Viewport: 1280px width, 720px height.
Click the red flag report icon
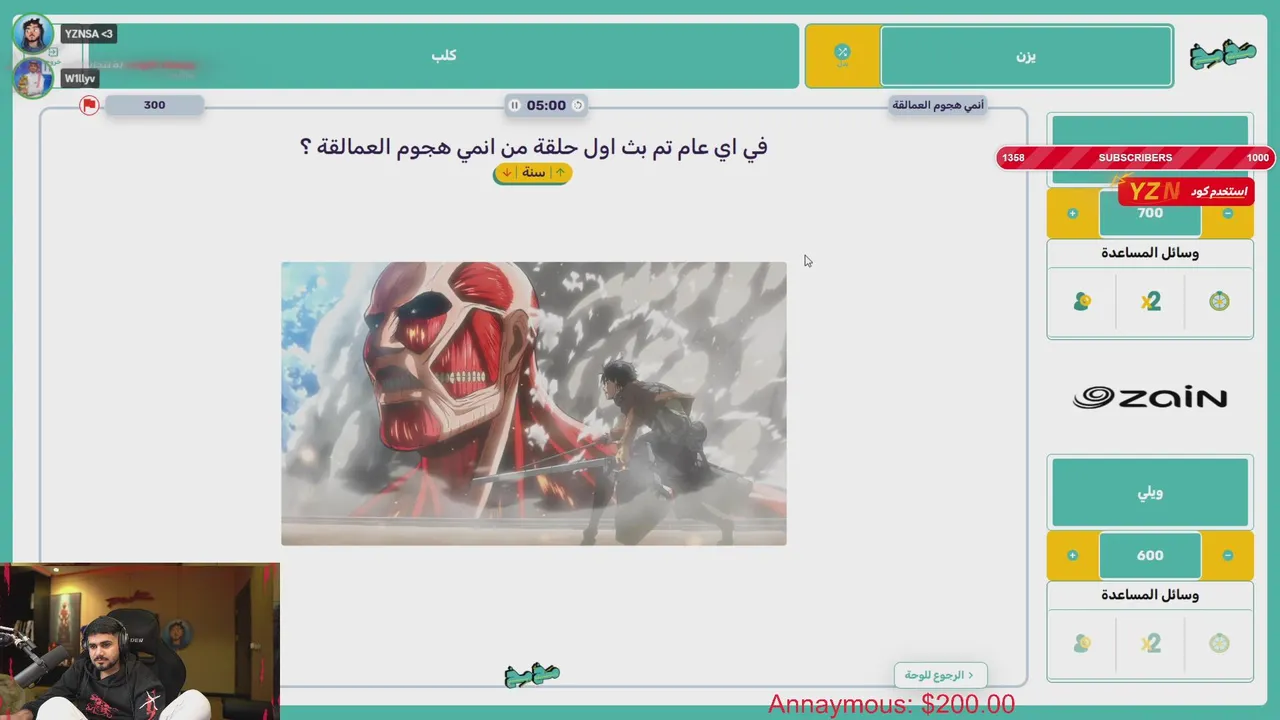click(89, 105)
